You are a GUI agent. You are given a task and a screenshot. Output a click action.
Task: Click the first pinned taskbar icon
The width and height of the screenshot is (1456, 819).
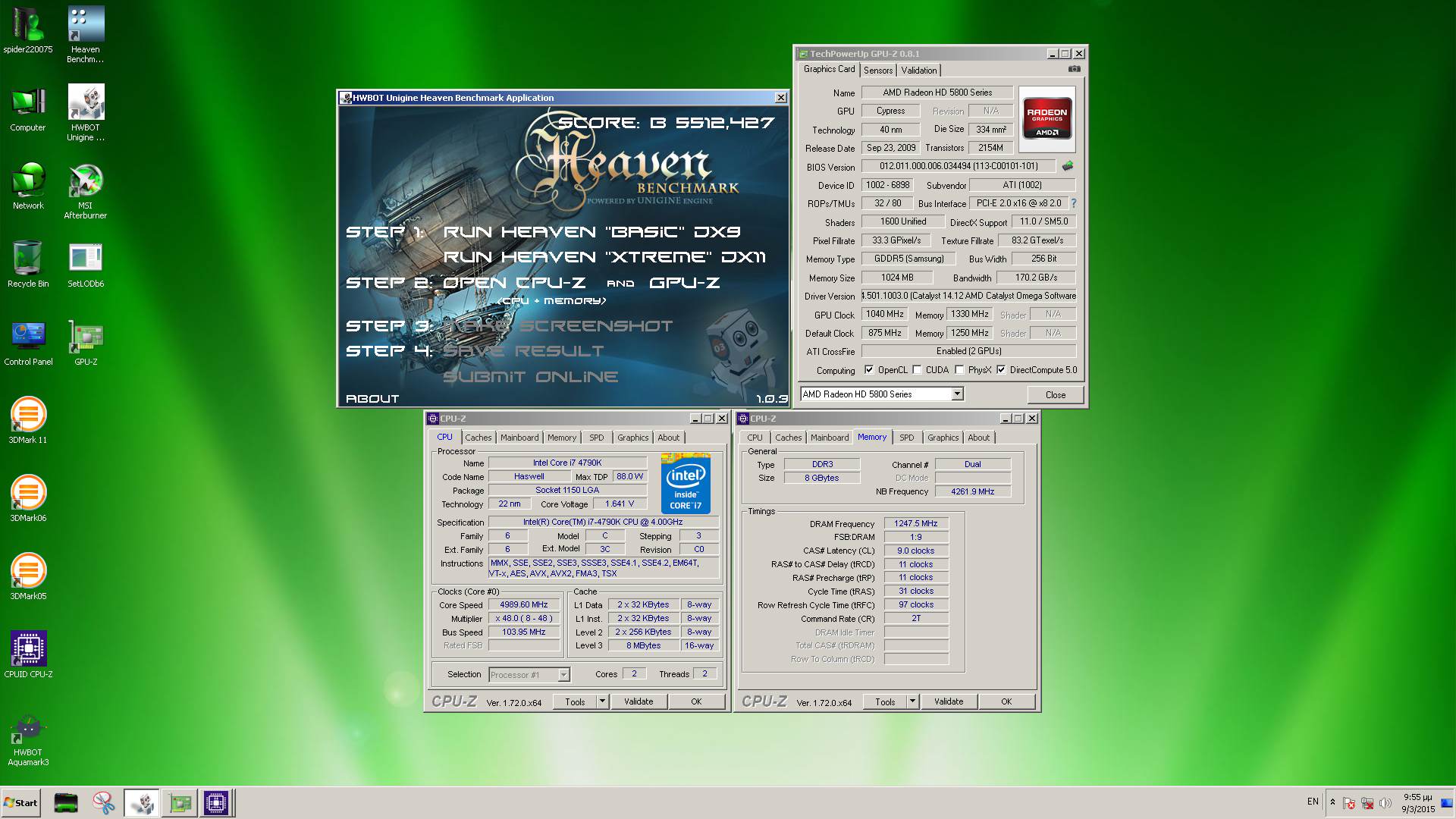(66, 803)
